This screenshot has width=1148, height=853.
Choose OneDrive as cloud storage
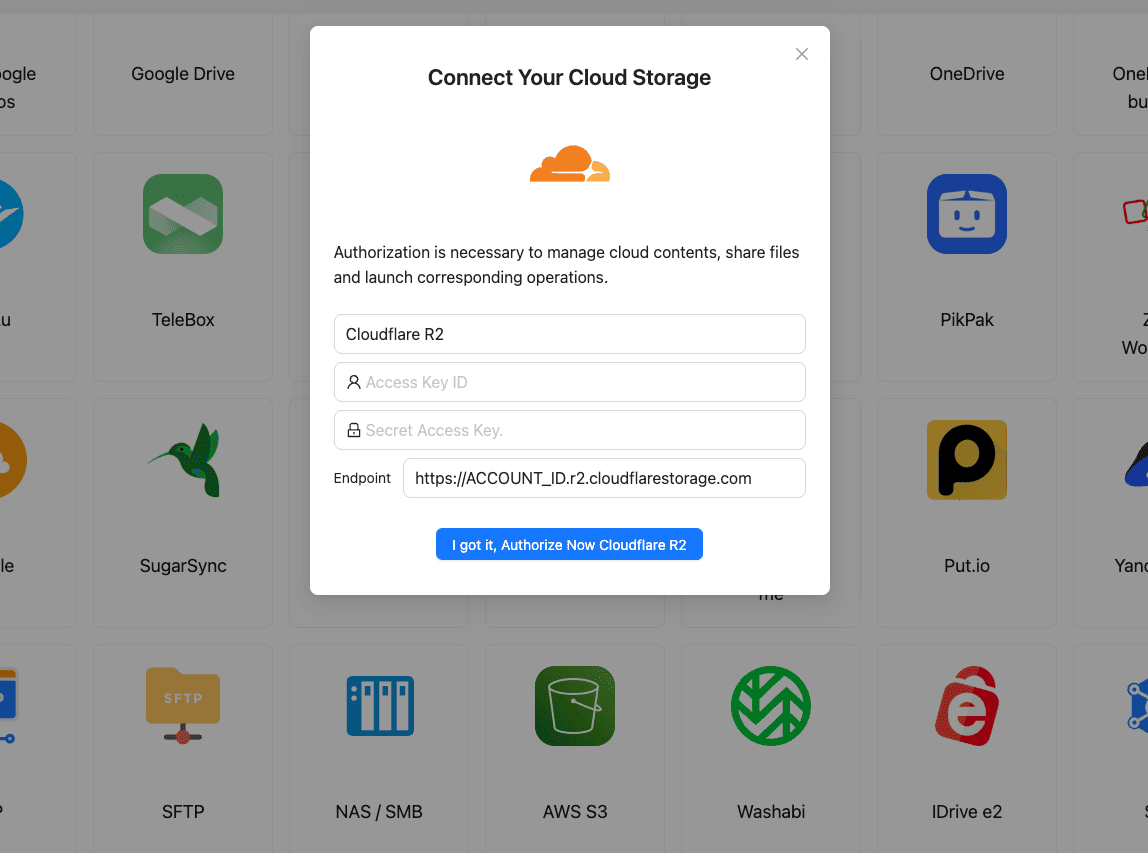tap(966, 74)
